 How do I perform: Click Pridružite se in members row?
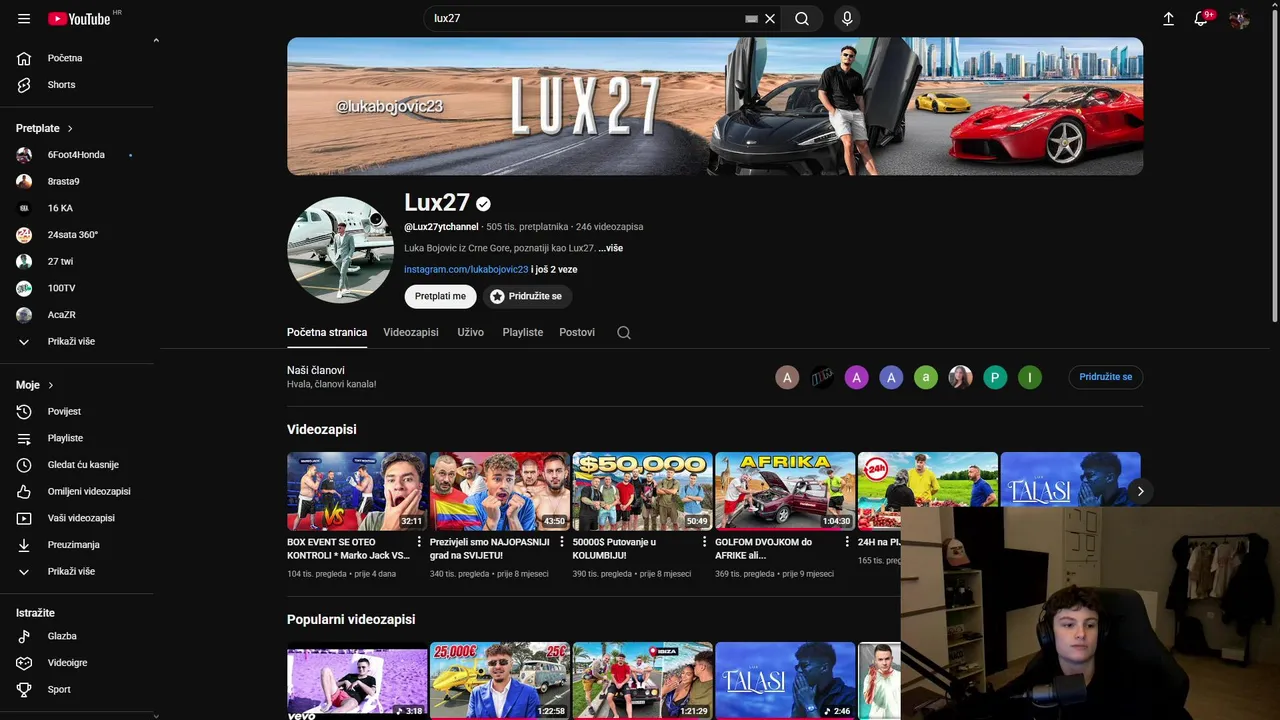point(1106,377)
